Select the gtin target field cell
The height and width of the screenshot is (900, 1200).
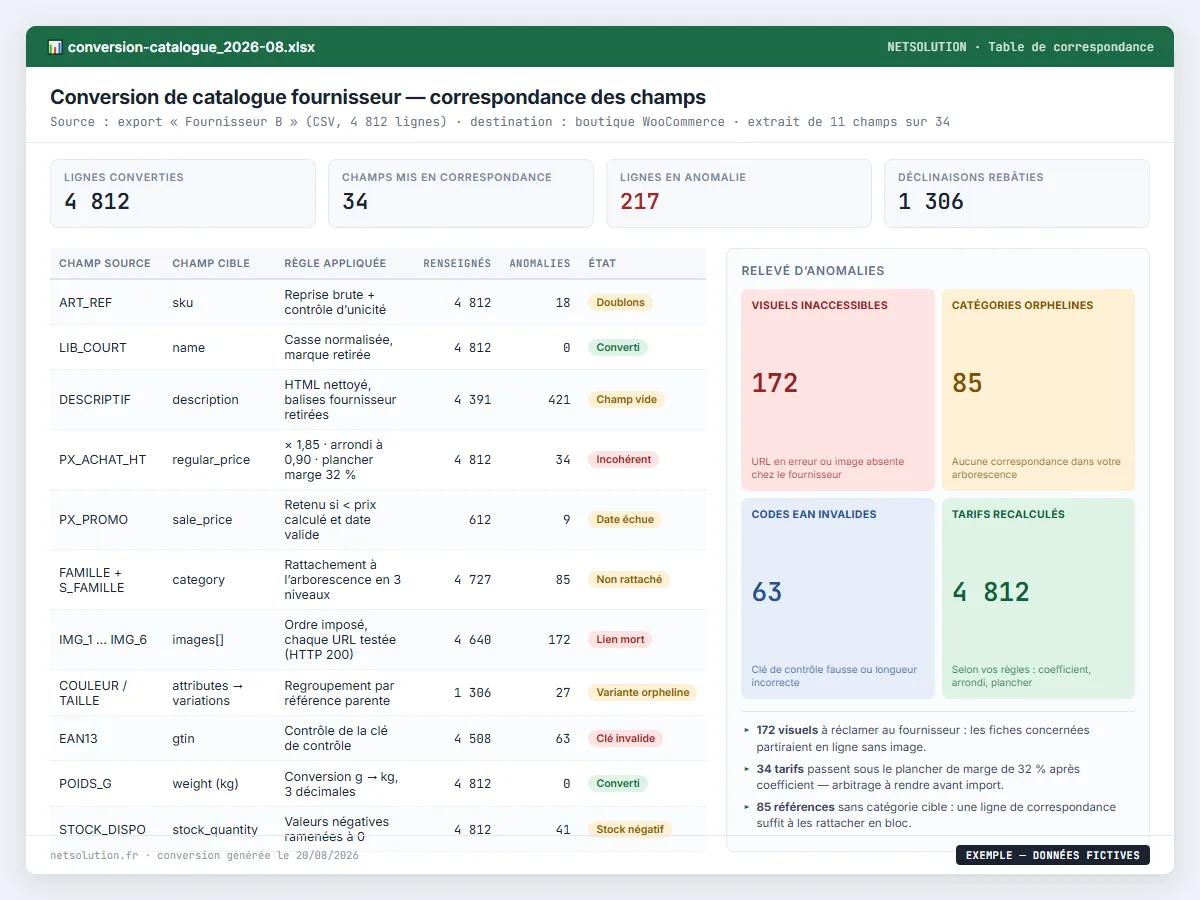pos(183,738)
